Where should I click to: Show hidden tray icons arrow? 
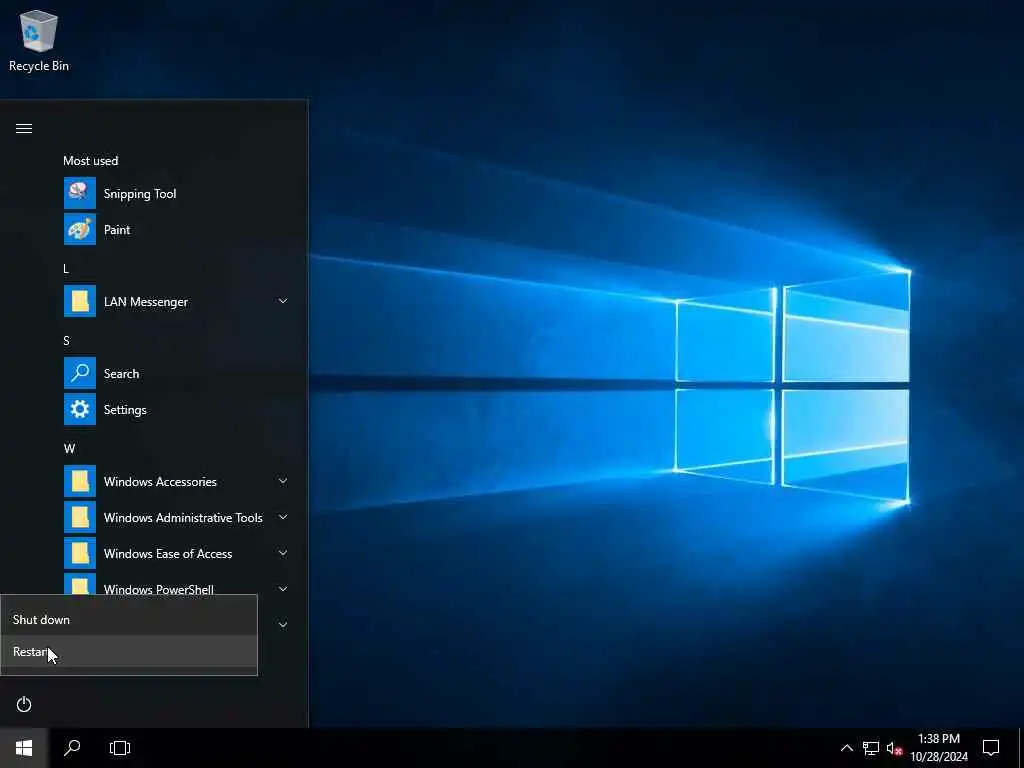pos(846,748)
